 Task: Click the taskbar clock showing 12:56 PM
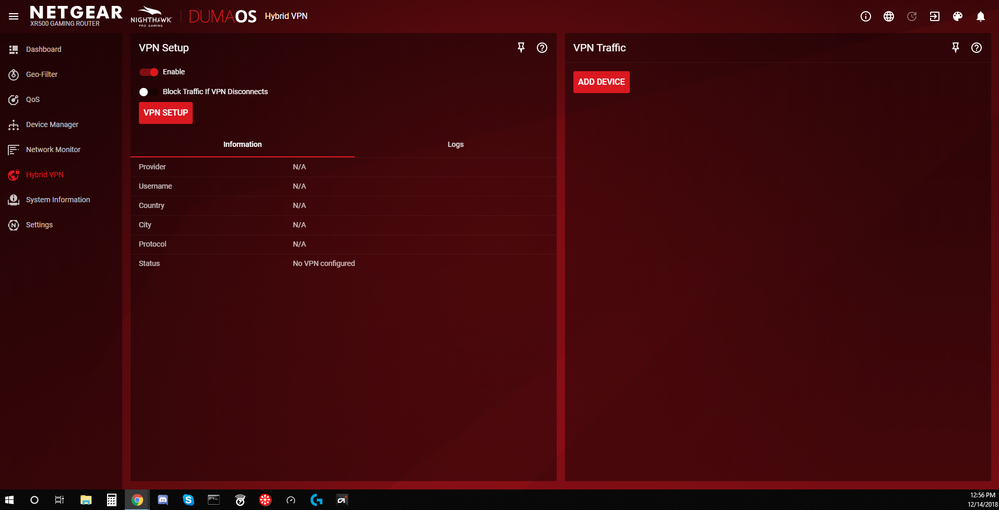click(x=981, y=500)
